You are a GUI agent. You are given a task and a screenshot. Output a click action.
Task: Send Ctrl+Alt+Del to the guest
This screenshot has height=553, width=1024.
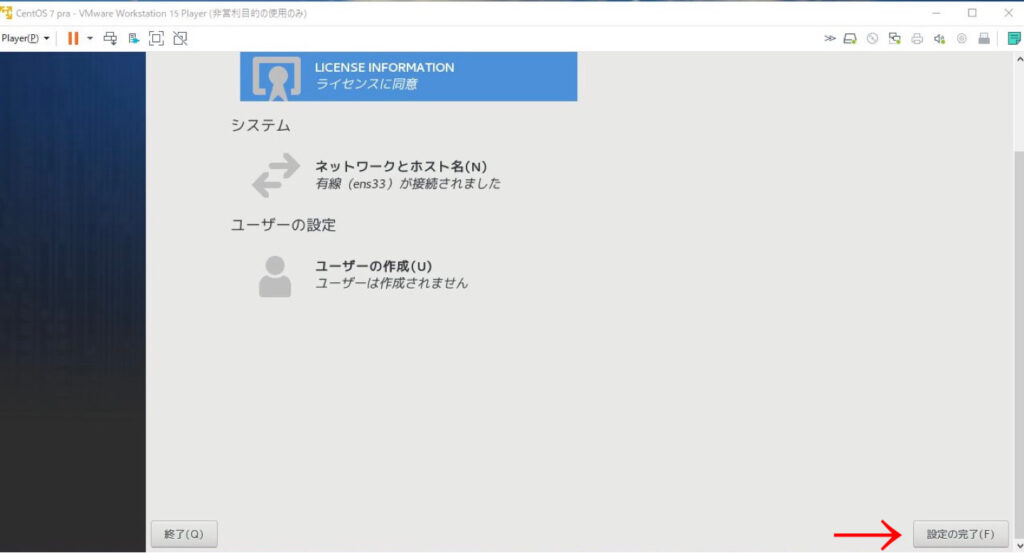110,39
